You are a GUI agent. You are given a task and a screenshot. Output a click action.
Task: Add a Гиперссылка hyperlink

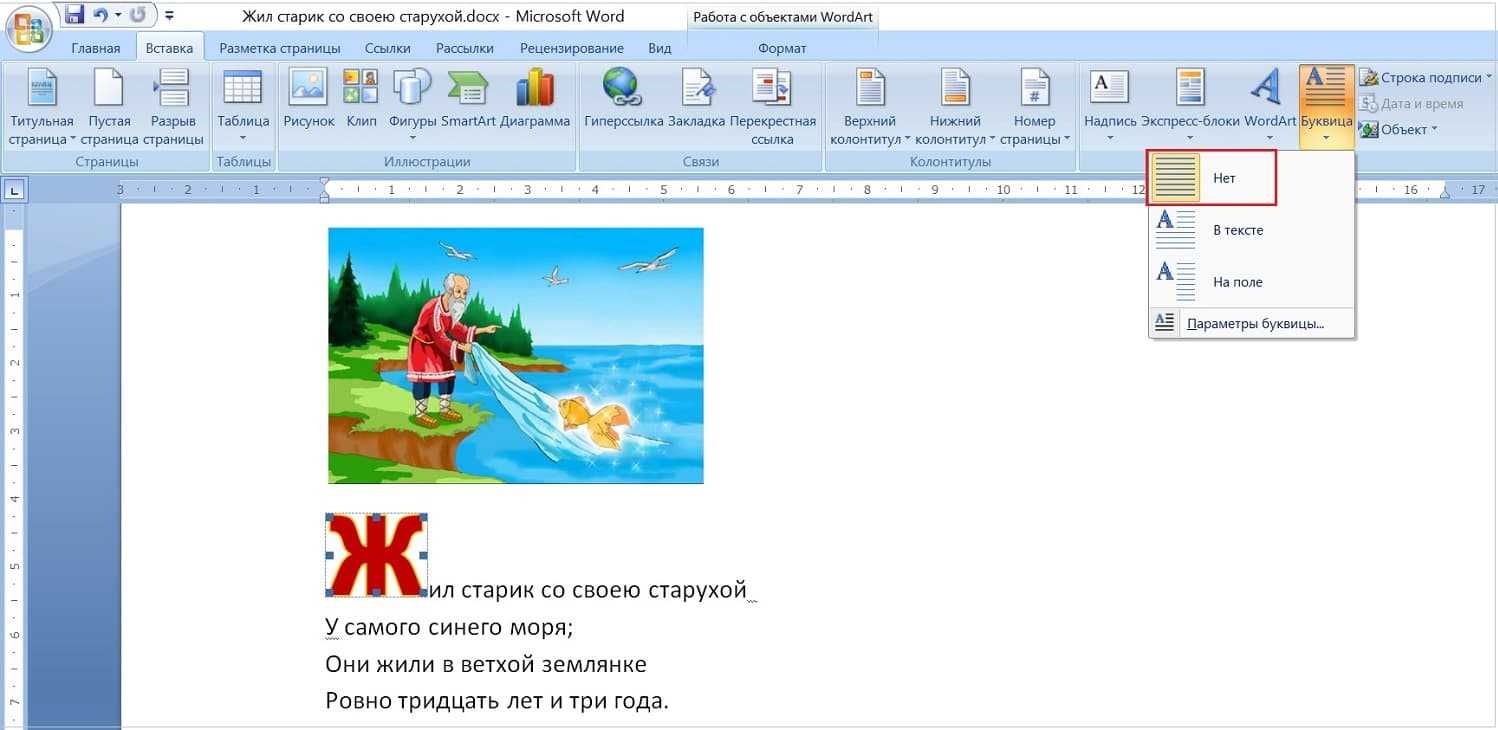tap(623, 99)
